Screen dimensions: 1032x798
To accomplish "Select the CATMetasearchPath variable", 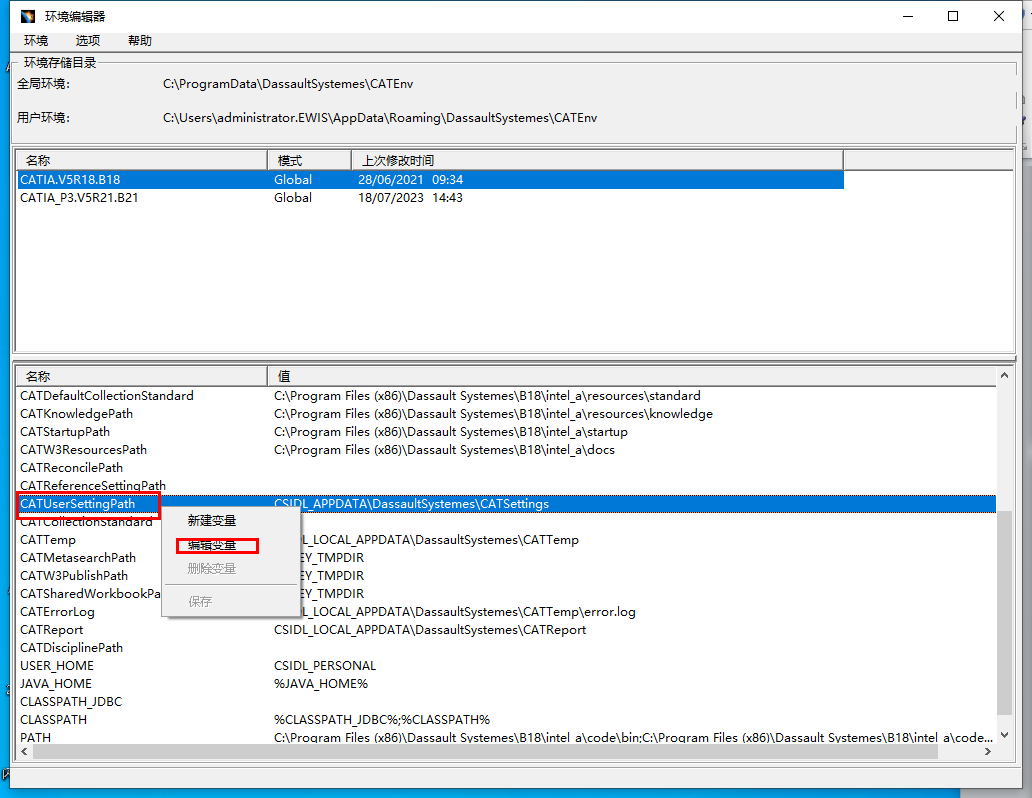I will coord(78,558).
